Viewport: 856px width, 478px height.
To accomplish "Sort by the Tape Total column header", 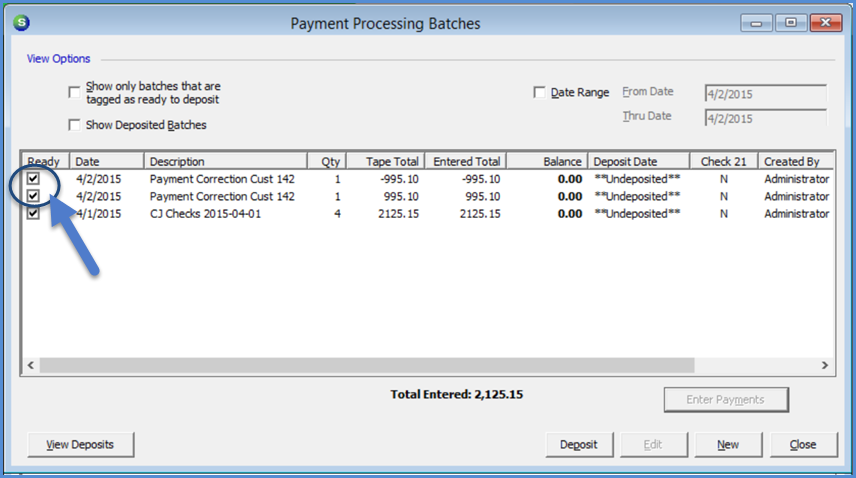I will click(x=385, y=162).
